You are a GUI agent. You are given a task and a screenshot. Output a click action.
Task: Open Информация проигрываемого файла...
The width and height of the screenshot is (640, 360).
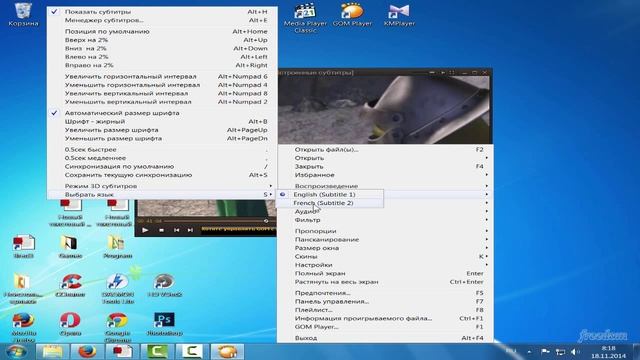coord(385,318)
